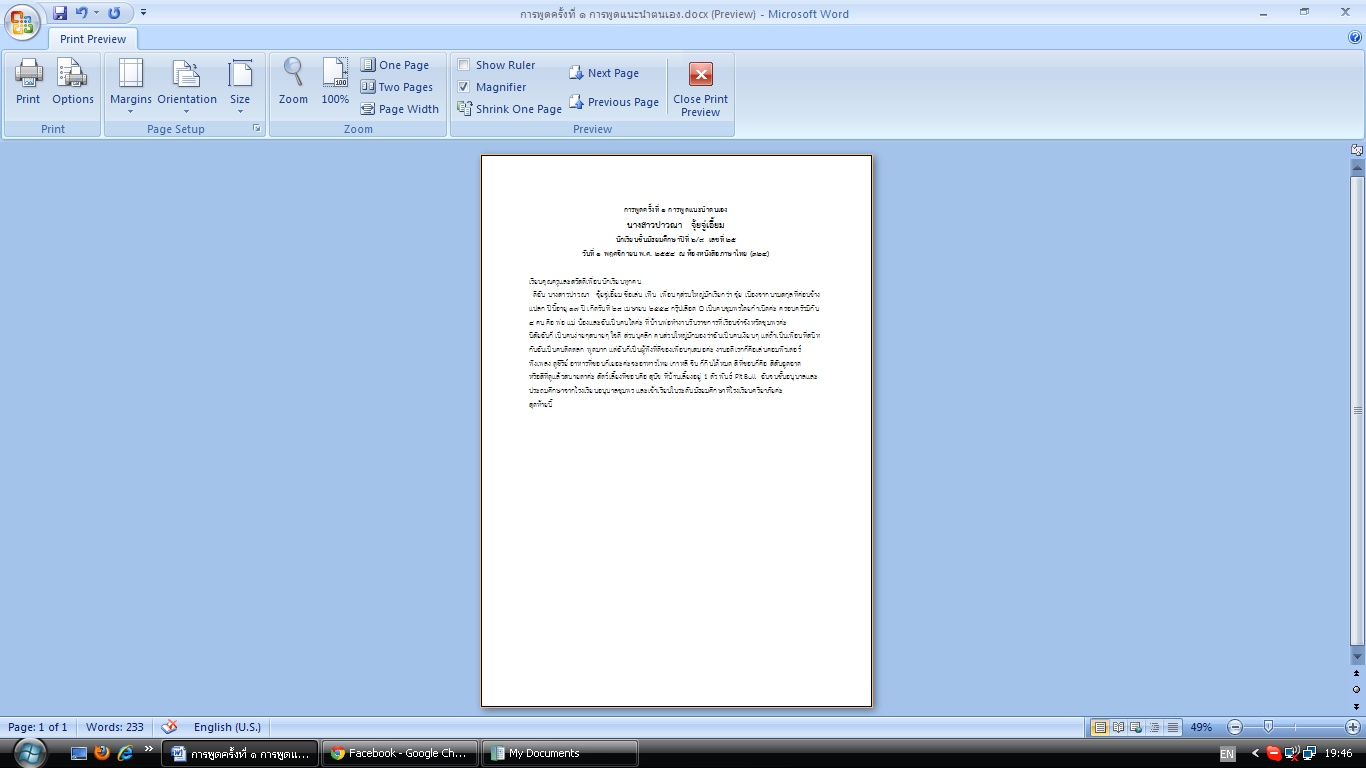Image resolution: width=1366 pixels, height=768 pixels.
Task: Switch to One Page view
Action: point(395,65)
